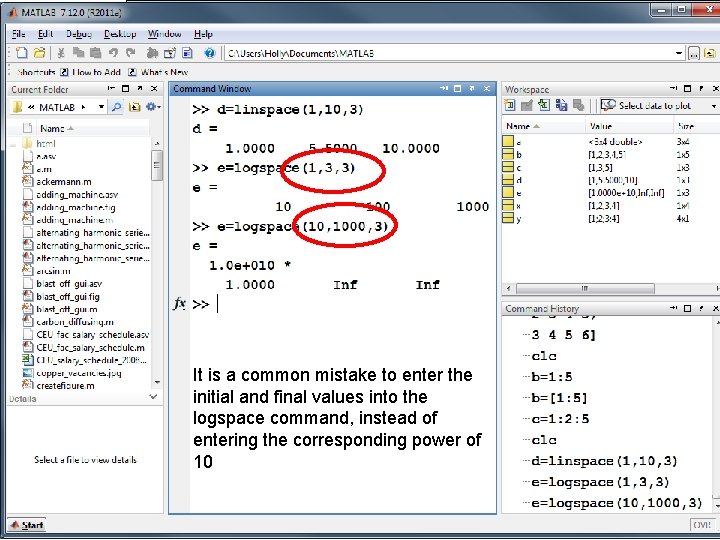This screenshot has height=540, width=720.
Task: Browse for folder using ellipsis button
Action: click(x=694, y=54)
